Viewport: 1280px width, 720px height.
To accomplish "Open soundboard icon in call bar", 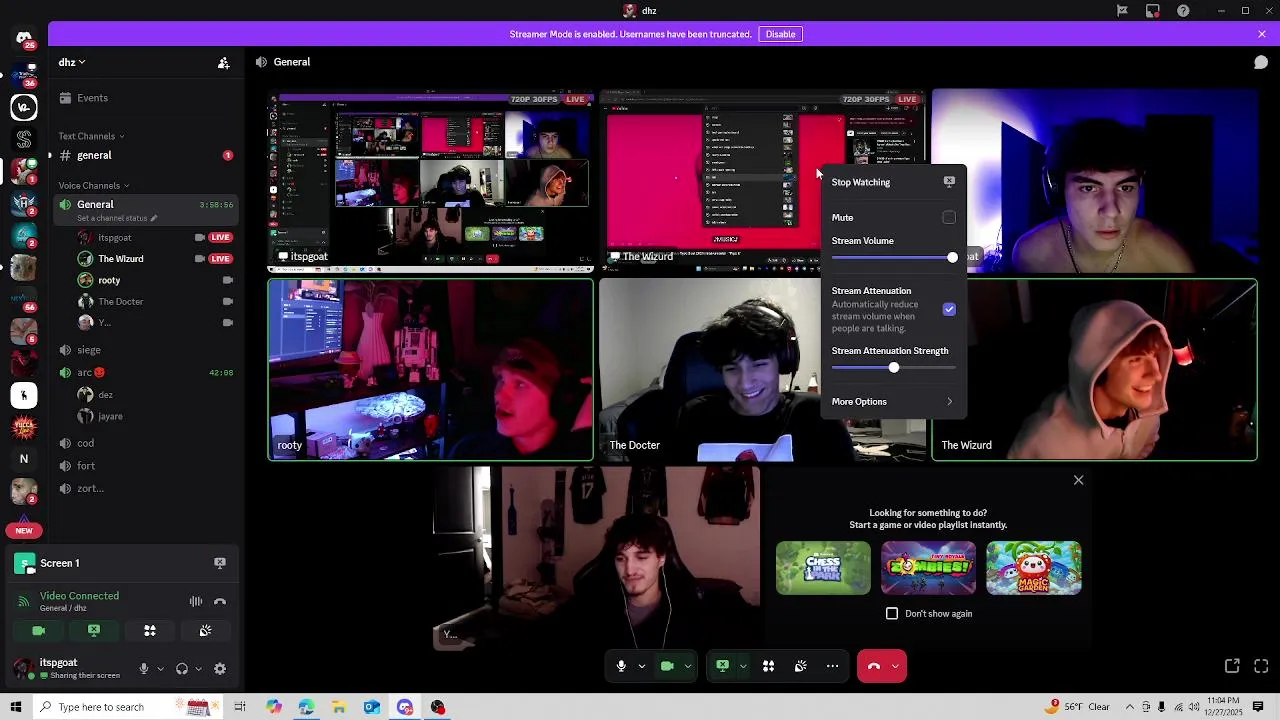I will tap(800, 666).
